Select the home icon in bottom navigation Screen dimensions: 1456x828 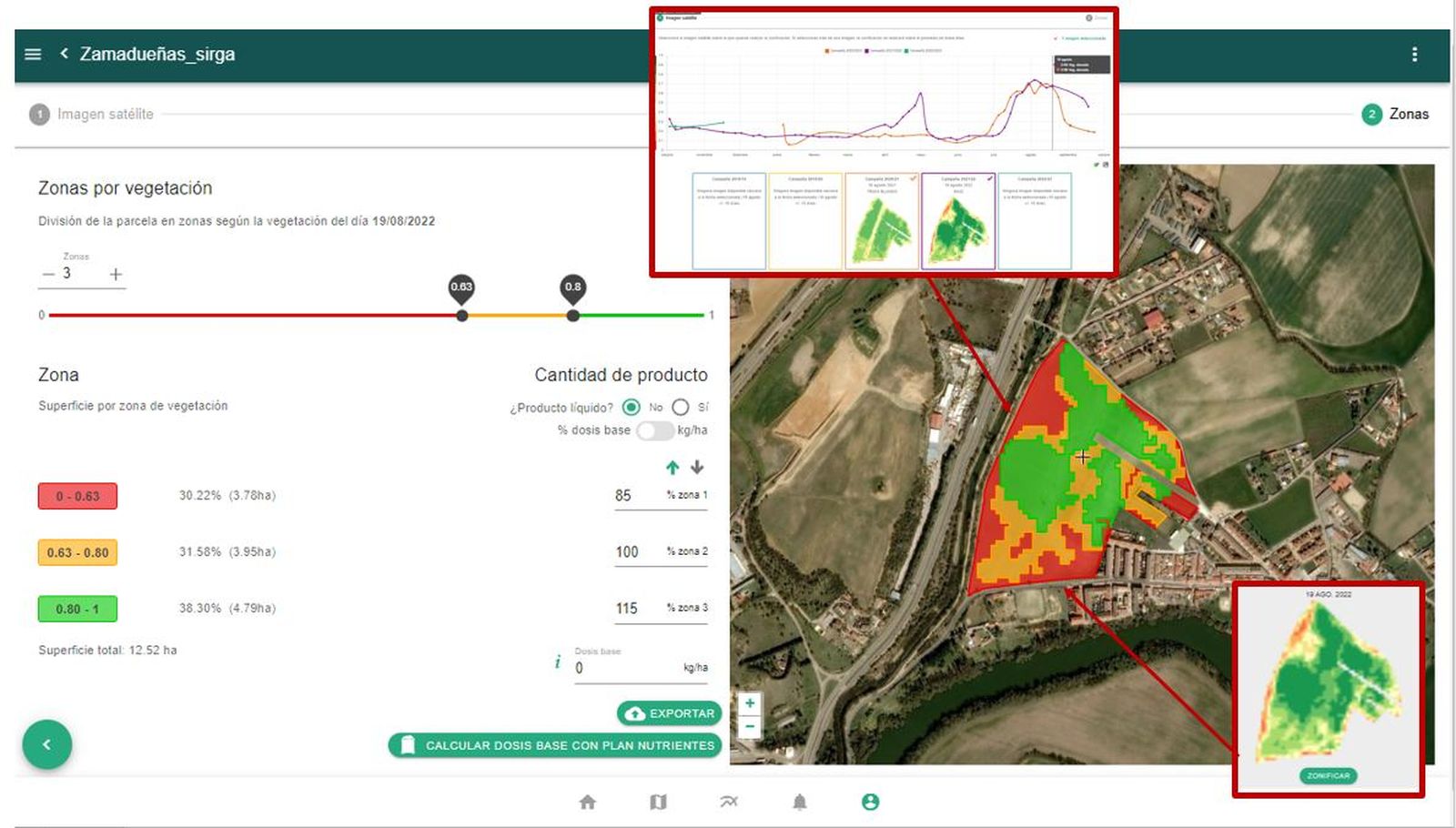click(x=588, y=802)
